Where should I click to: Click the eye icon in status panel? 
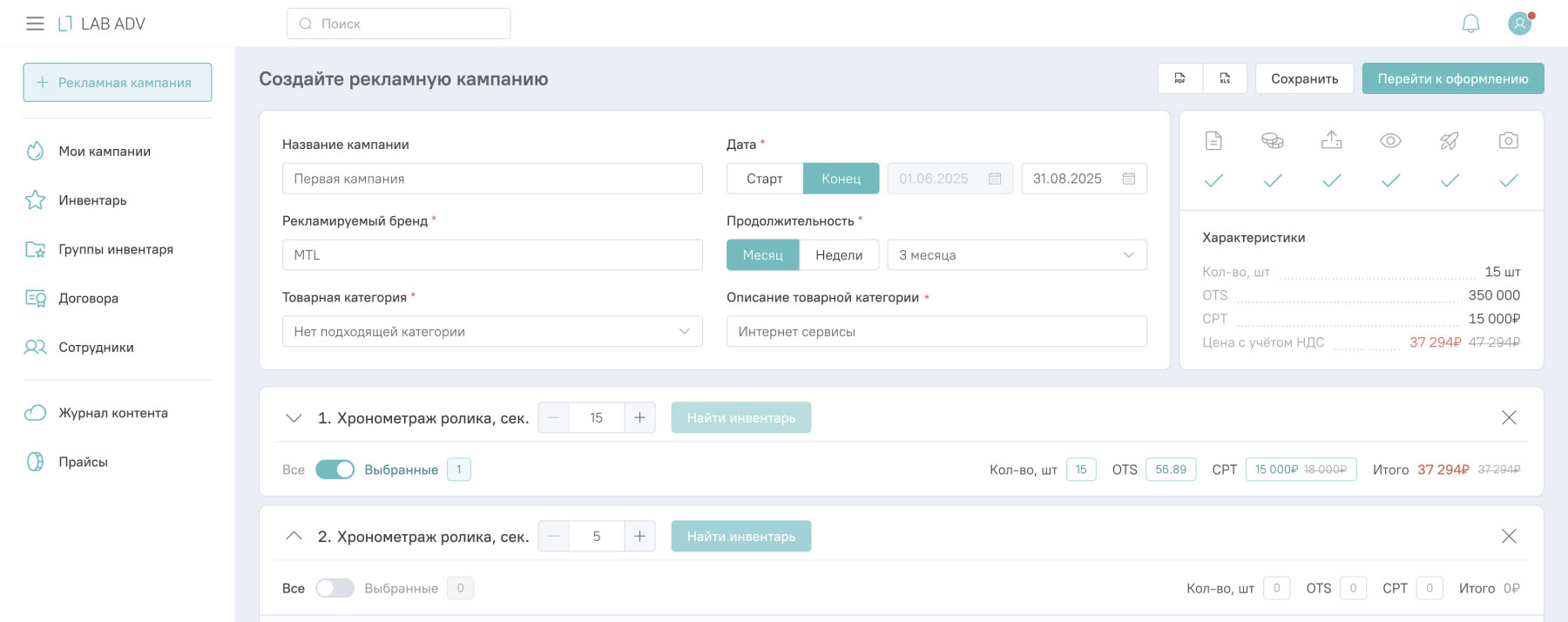click(x=1390, y=140)
